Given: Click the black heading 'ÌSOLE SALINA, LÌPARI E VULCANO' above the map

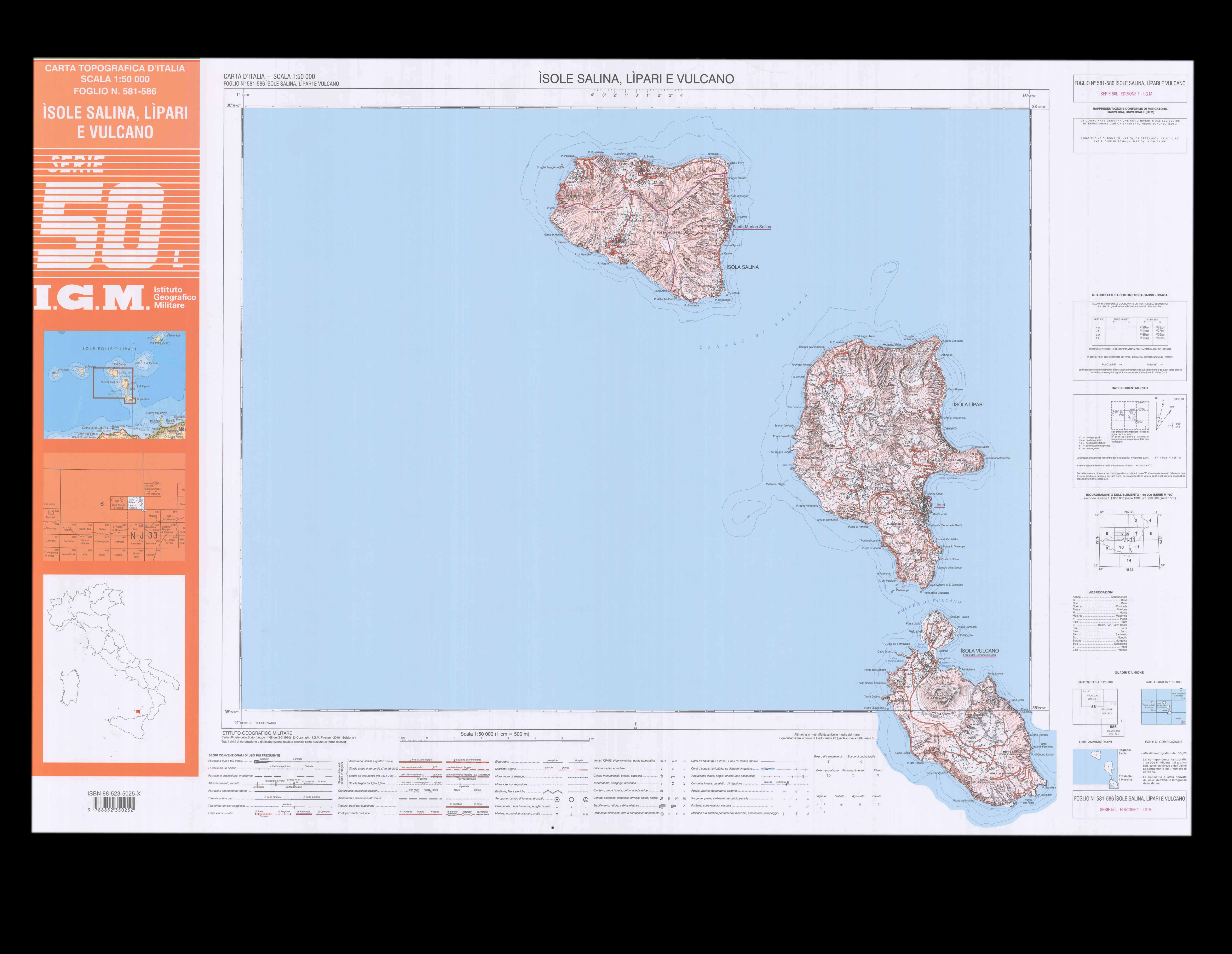Looking at the screenshot, I should (x=636, y=79).
